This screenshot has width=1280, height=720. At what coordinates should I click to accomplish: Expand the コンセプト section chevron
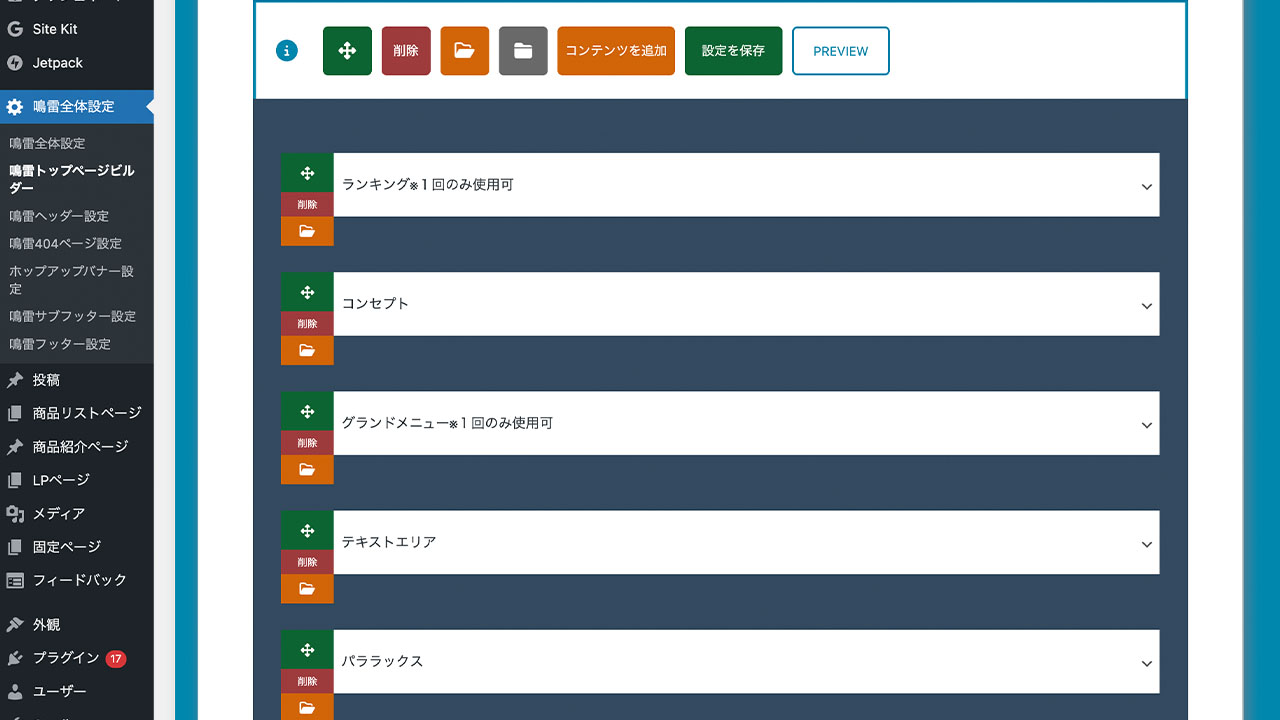coord(1146,306)
